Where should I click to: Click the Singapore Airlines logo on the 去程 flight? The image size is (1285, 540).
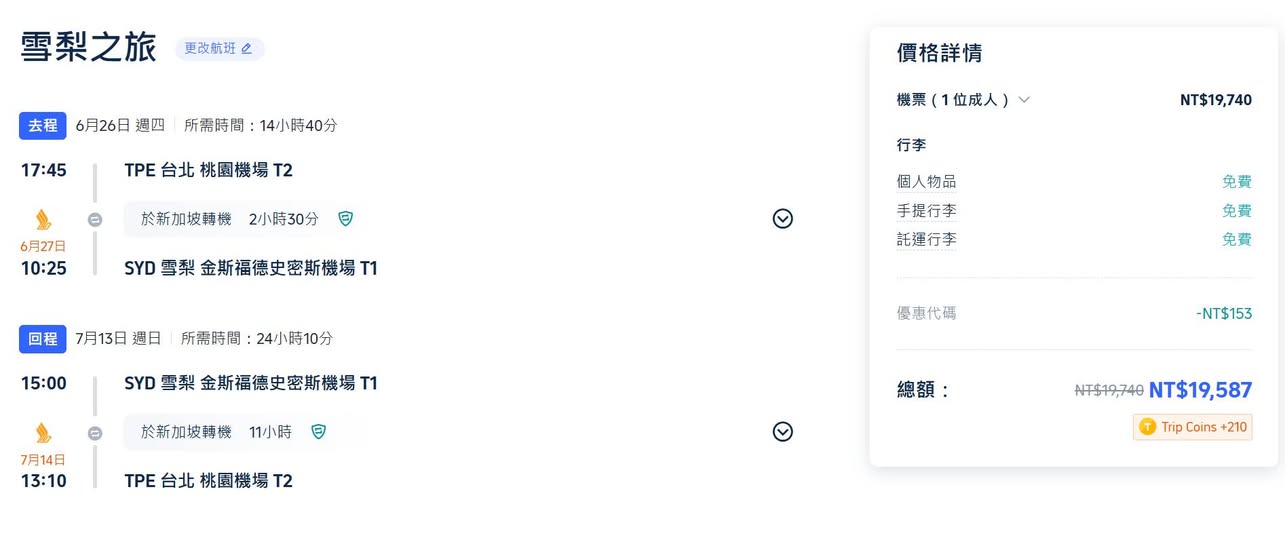point(44,220)
